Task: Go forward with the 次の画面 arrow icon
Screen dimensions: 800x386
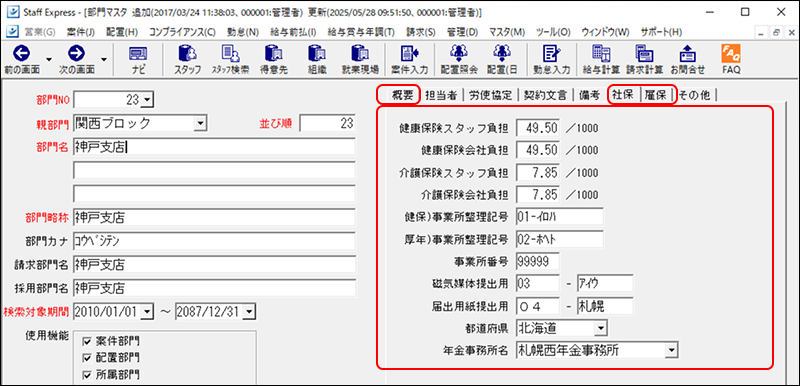Action: [x=77, y=54]
